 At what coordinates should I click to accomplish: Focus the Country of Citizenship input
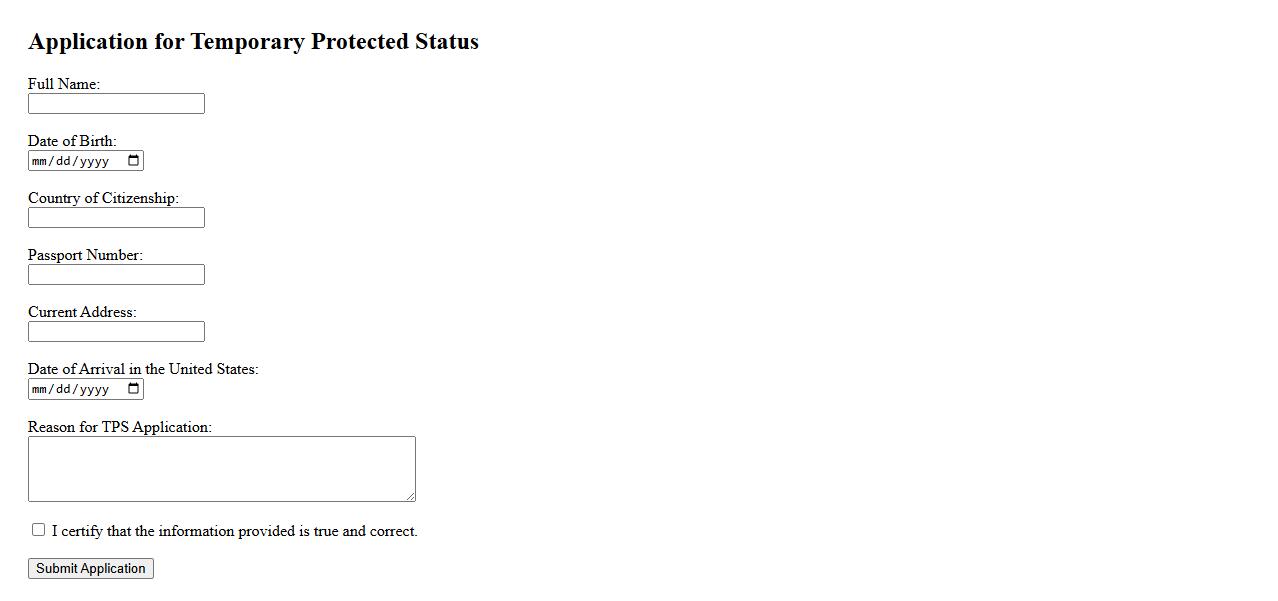[x=116, y=218]
